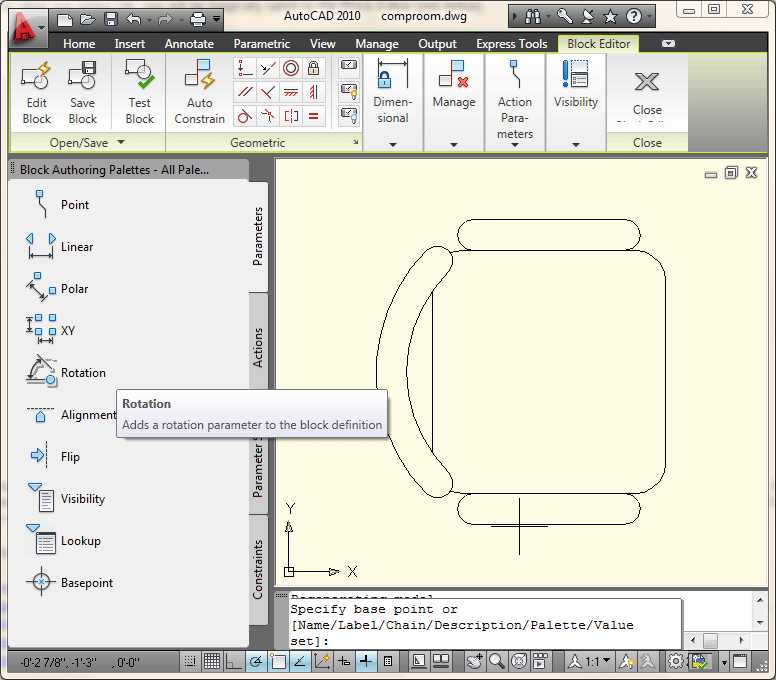Image resolution: width=776 pixels, height=680 pixels.
Task: Apply the Perpendicular constraint
Action: (268, 92)
